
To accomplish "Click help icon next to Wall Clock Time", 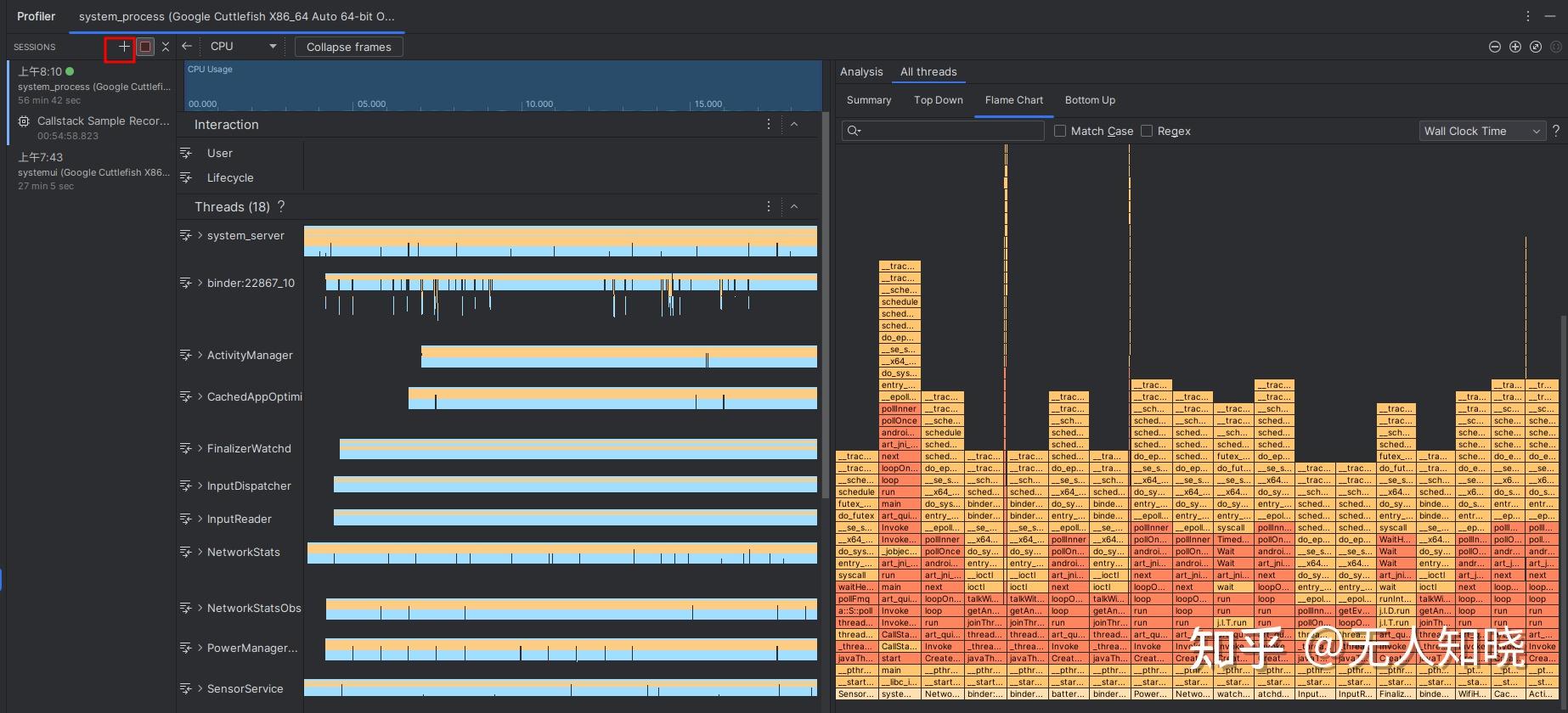I will [1556, 131].
